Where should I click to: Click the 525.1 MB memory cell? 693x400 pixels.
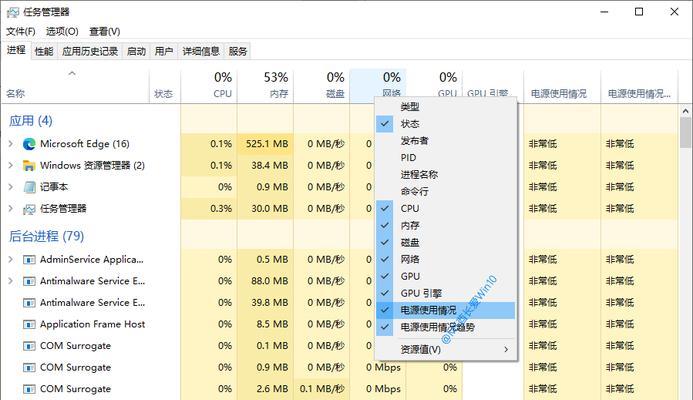pos(265,144)
